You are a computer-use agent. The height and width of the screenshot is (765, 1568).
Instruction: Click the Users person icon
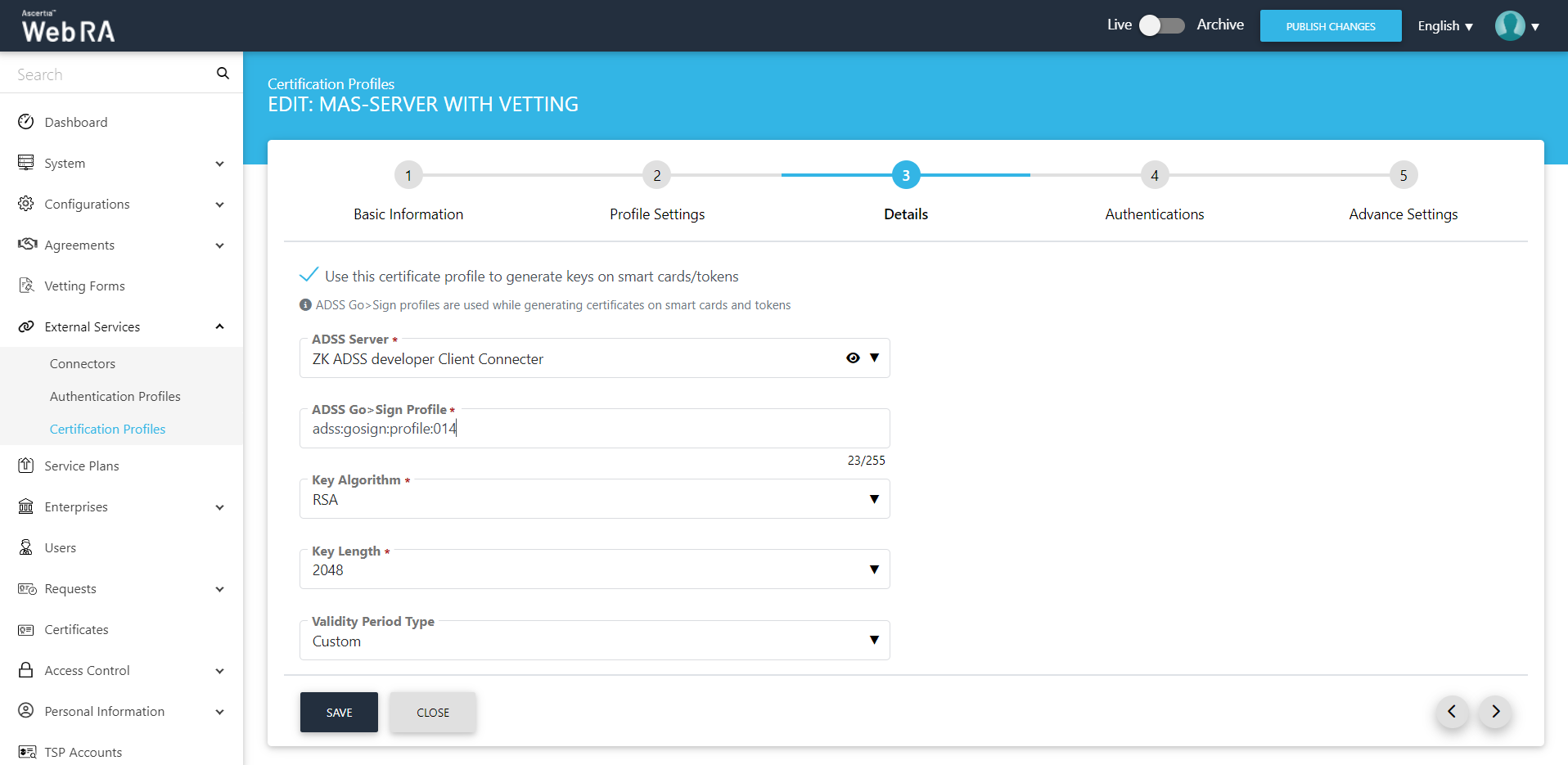(x=26, y=547)
